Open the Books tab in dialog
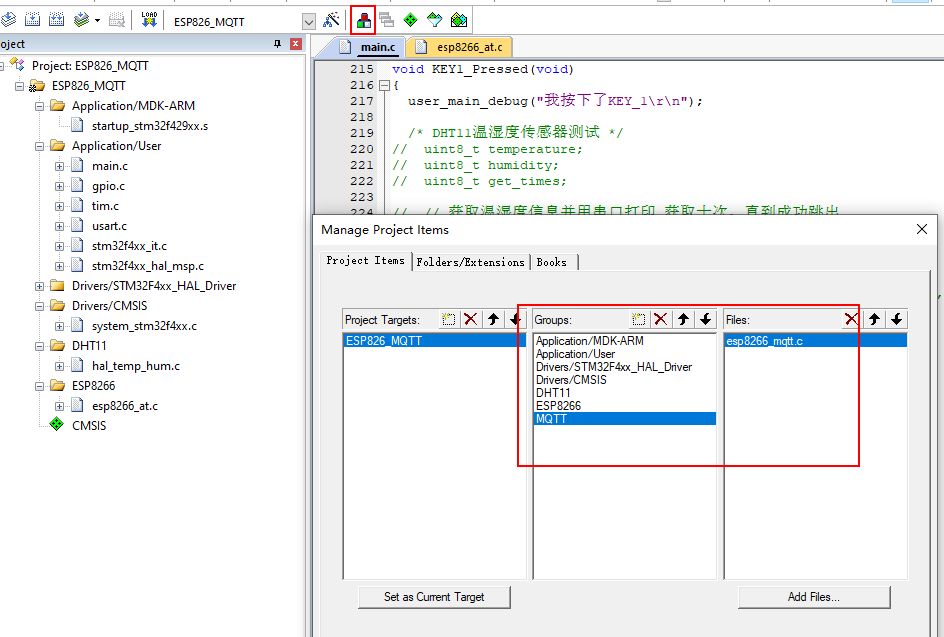This screenshot has width=944, height=637. click(551, 262)
